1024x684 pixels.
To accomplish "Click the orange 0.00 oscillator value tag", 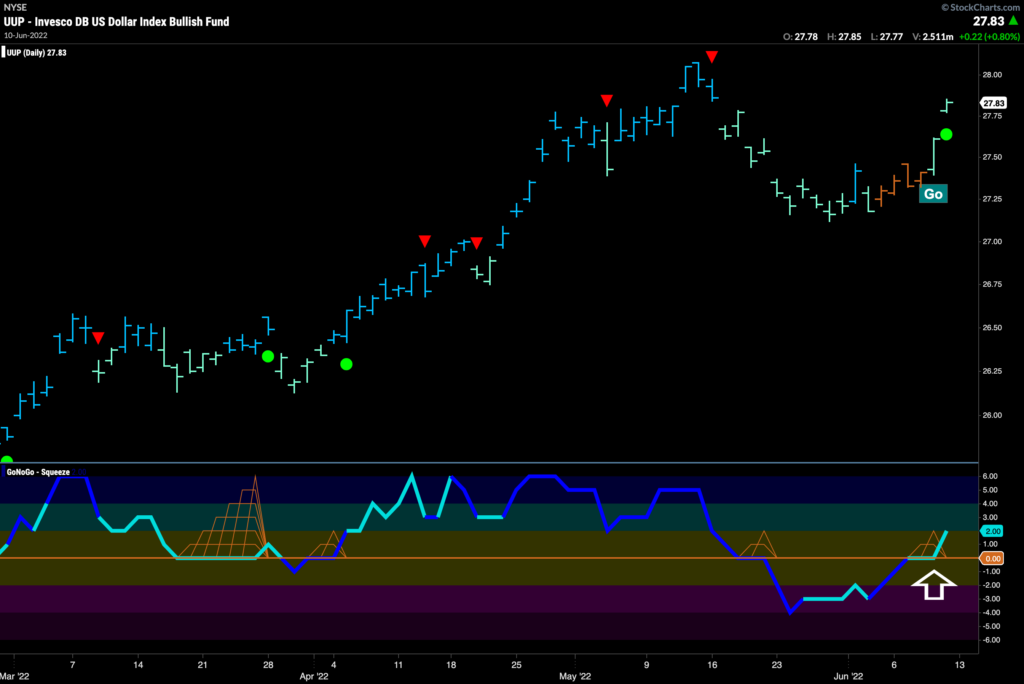I will click(x=992, y=559).
